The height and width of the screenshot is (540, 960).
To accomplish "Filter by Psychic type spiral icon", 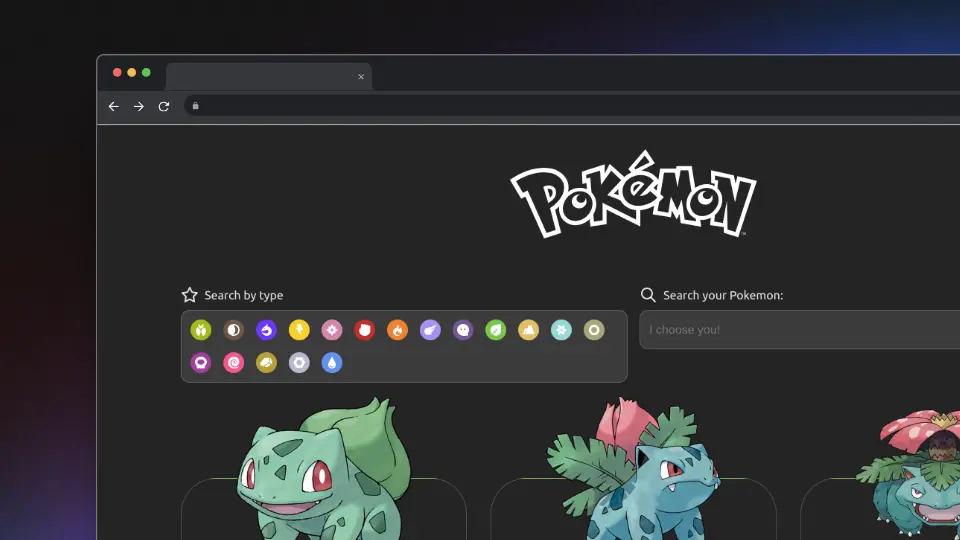I will point(233,362).
